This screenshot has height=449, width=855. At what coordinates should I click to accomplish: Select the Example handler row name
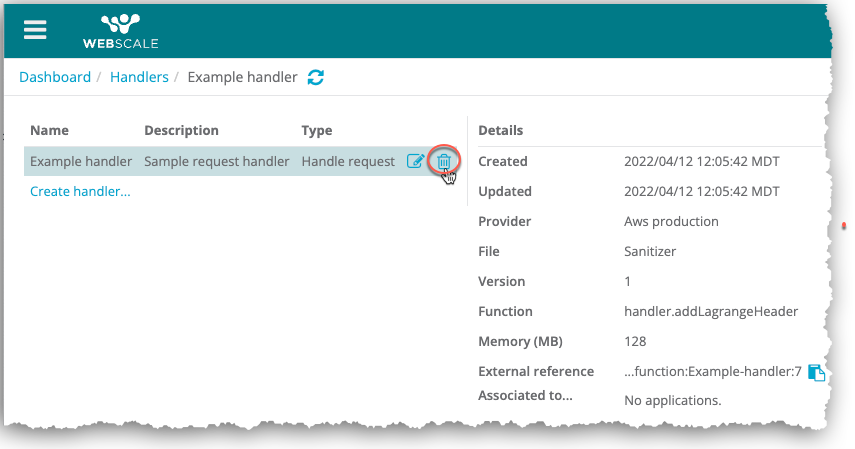[x=81, y=161]
